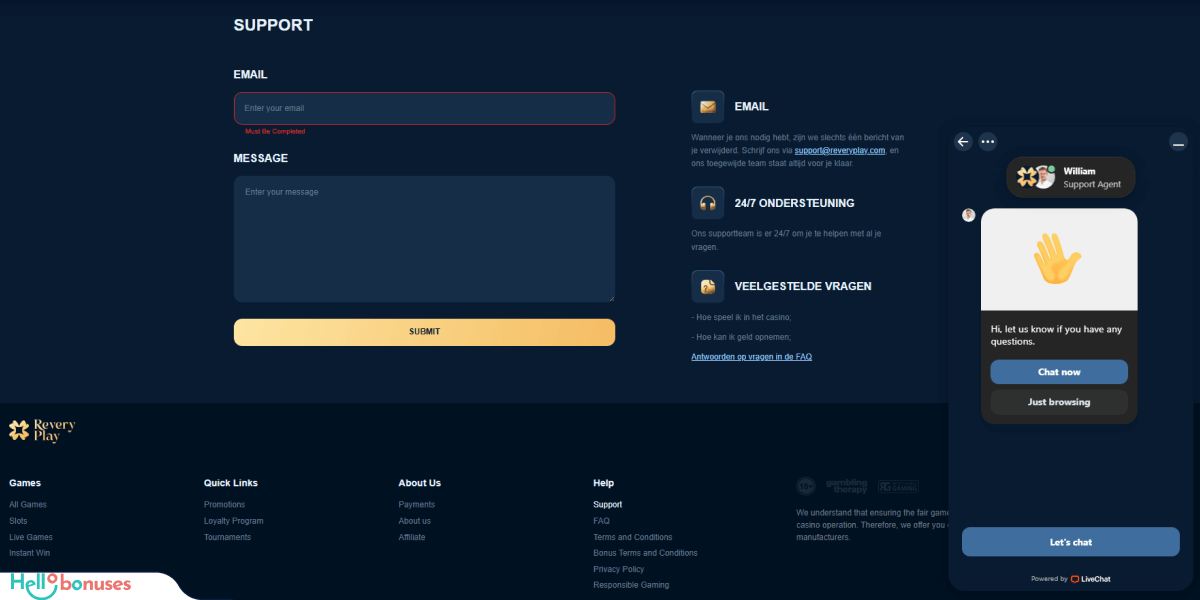This screenshot has width=1200, height=600.
Task: Focus the Enter your email field
Action: [424, 108]
